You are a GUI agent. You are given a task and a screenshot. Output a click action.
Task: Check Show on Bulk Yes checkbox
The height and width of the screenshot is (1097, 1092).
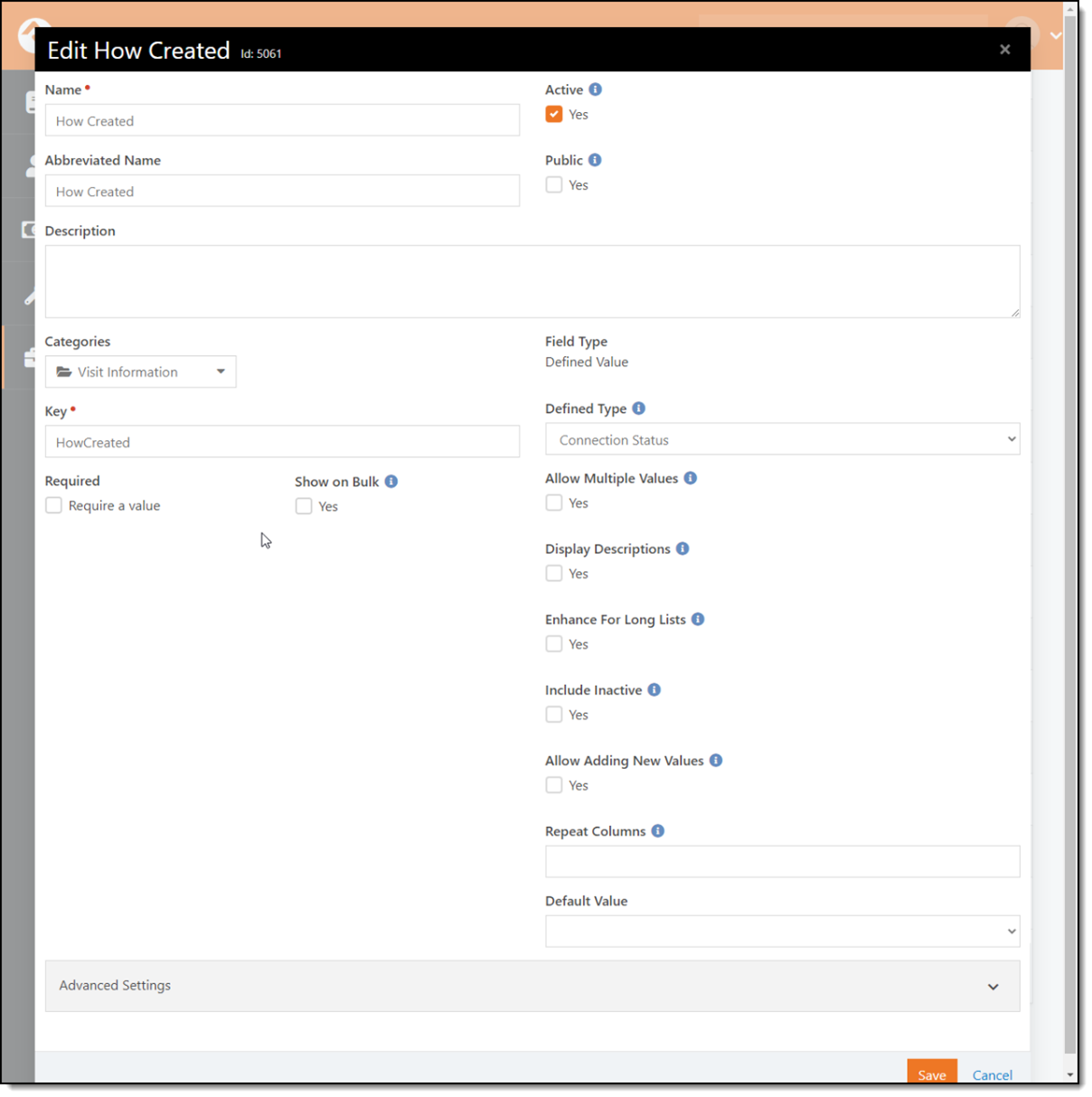[x=304, y=506]
